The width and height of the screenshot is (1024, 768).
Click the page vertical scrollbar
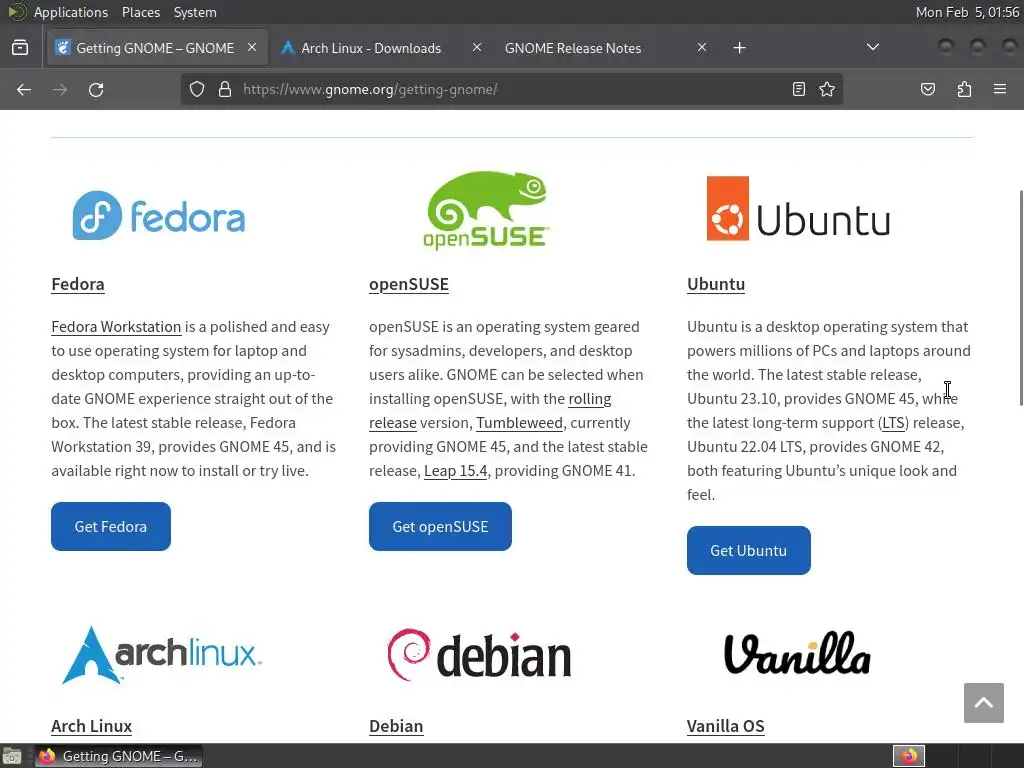pyautogui.click(x=1020, y=298)
